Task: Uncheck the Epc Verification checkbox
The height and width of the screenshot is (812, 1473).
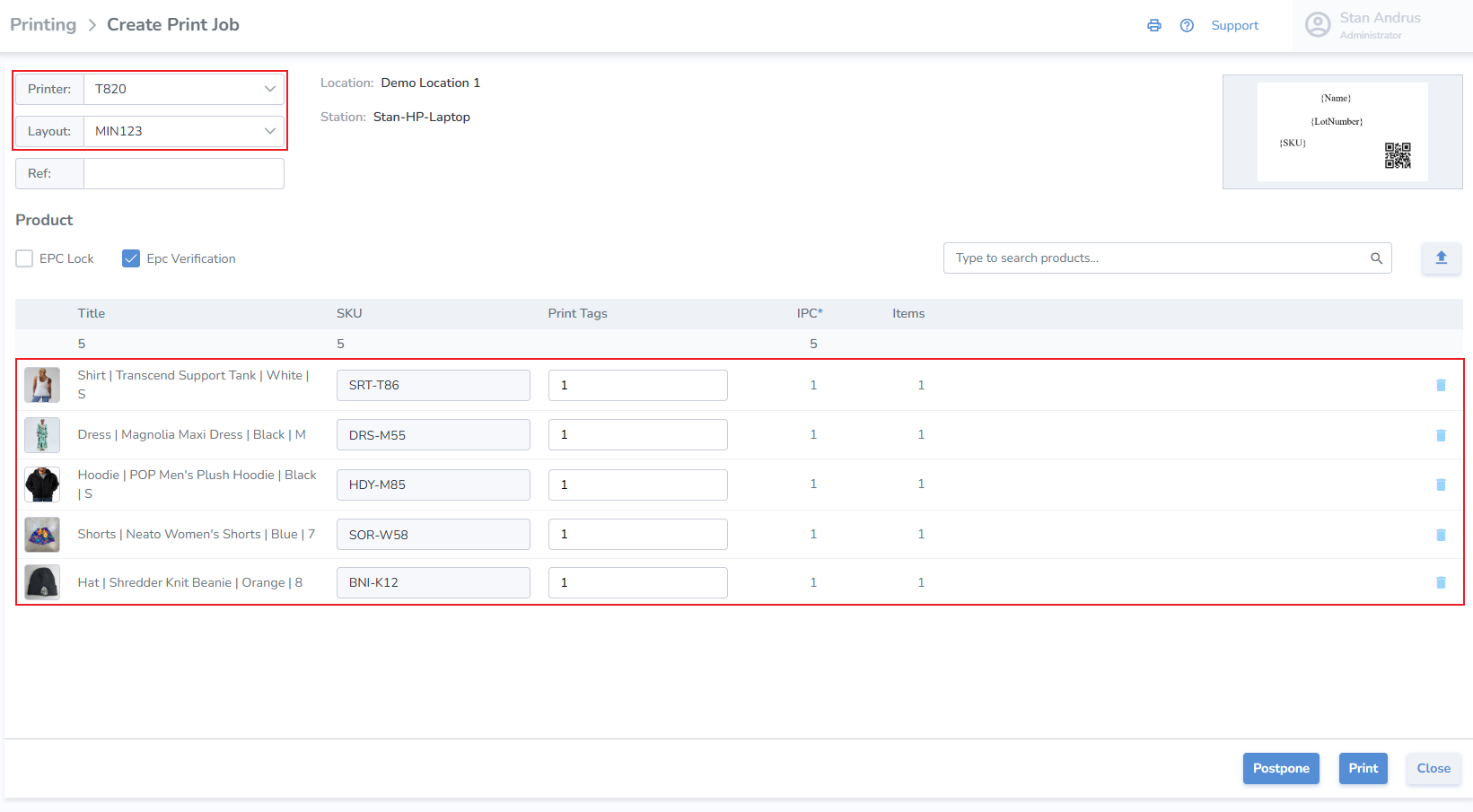Action: (x=131, y=258)
